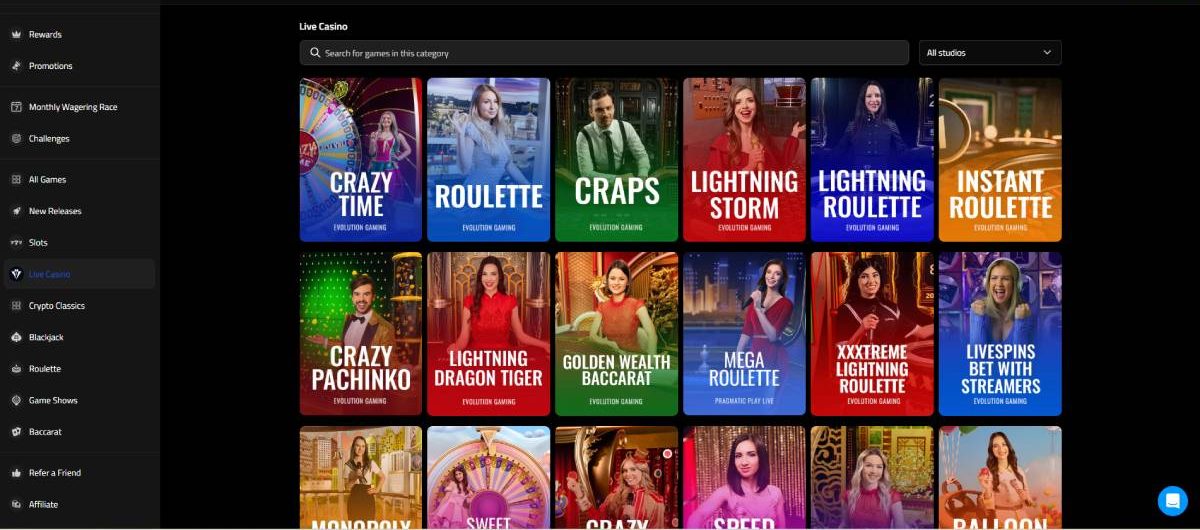Click the Promotions rocket icon
Screen dimensions: 1200x530
(x=16, y=66)
